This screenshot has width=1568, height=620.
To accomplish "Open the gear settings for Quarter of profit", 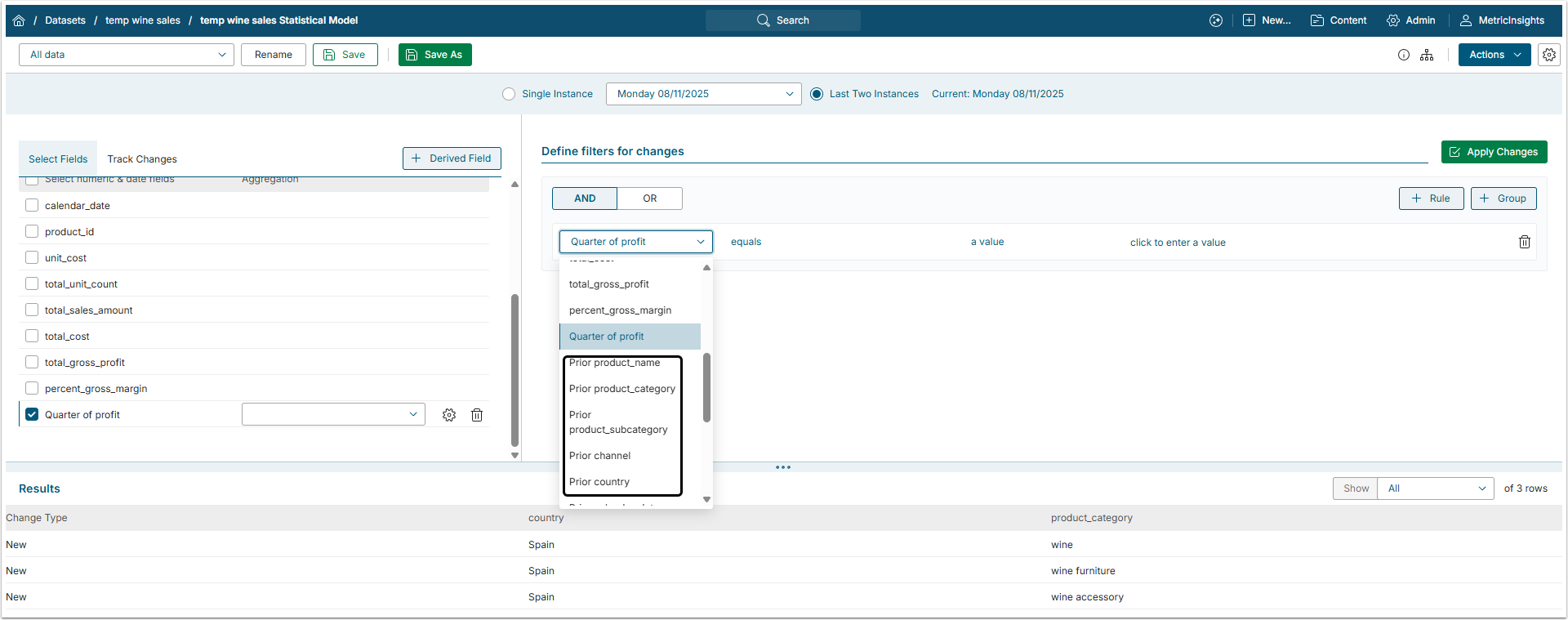I will (x=449, y=415).
